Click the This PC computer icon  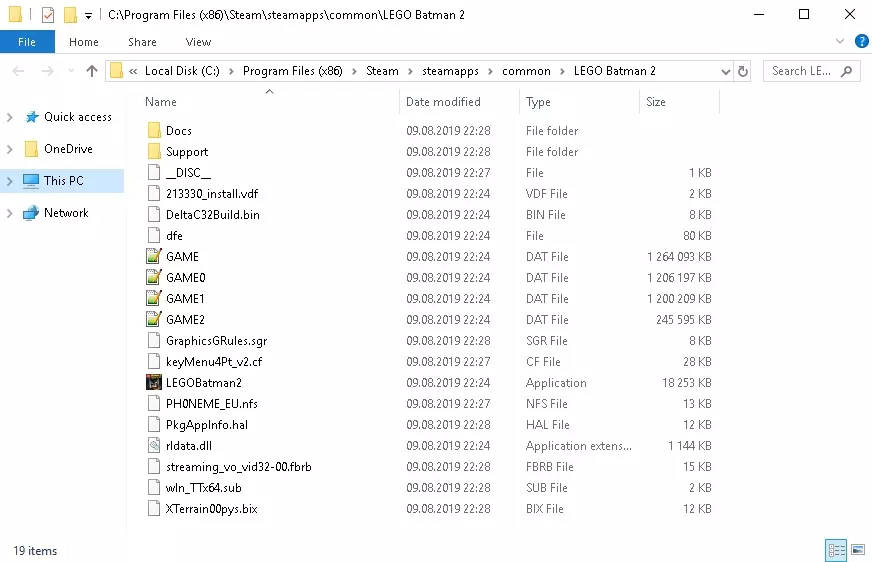[x=31, y=181]
